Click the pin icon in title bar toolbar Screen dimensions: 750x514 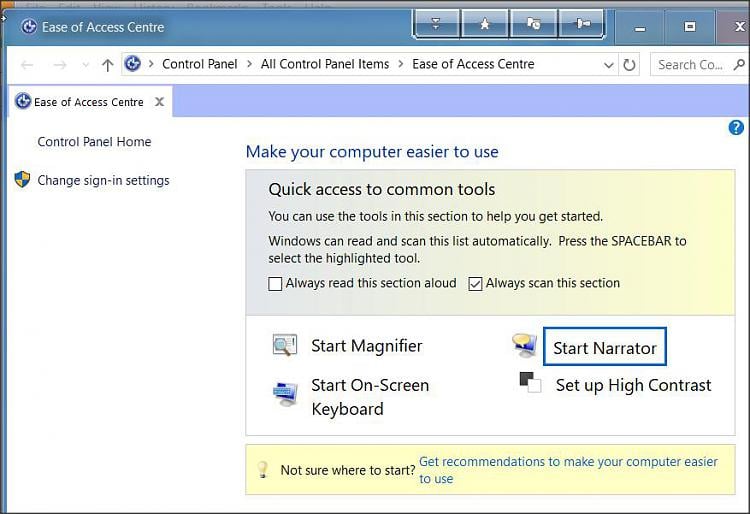pos(582,24)
